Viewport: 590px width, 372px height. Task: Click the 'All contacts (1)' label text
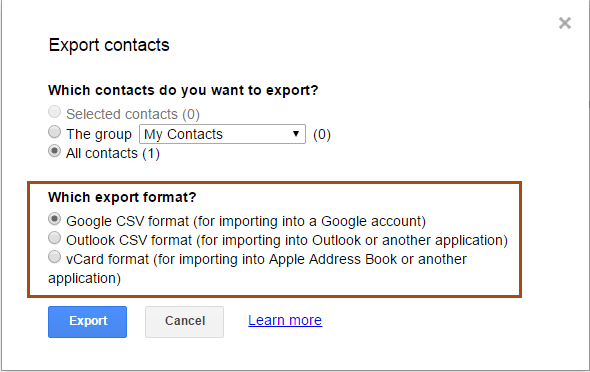(x=113, y=153)
